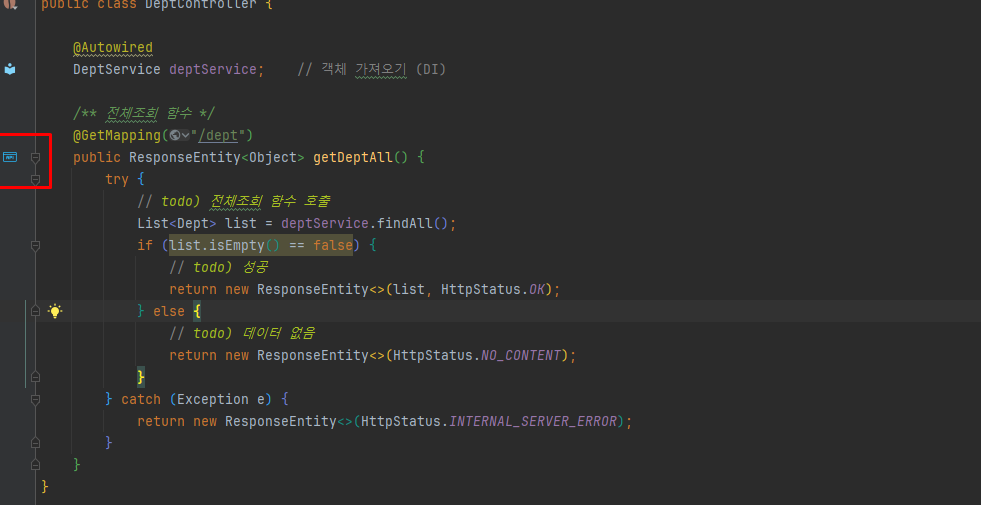Collapse the if (list.isEmpty() == false) block
The image size is (981, 505).
tap(36, 246)
